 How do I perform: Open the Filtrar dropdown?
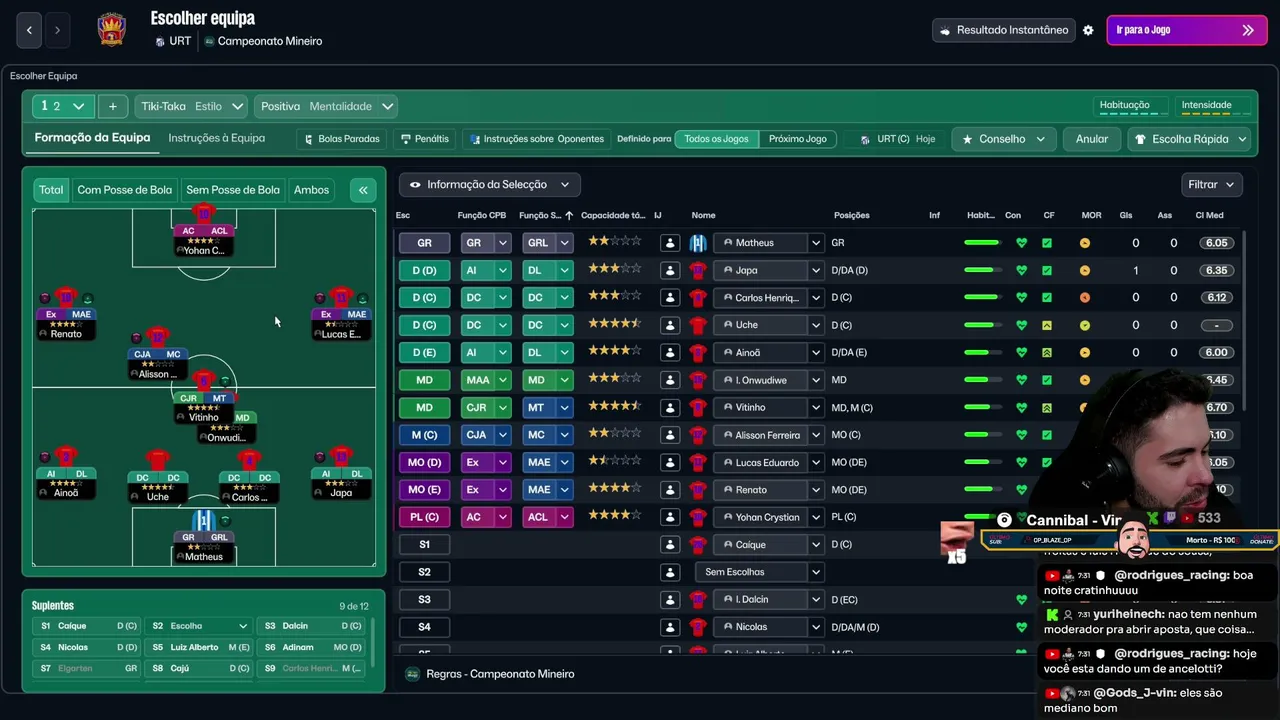pyautogui.click(x=1211, y=185)
